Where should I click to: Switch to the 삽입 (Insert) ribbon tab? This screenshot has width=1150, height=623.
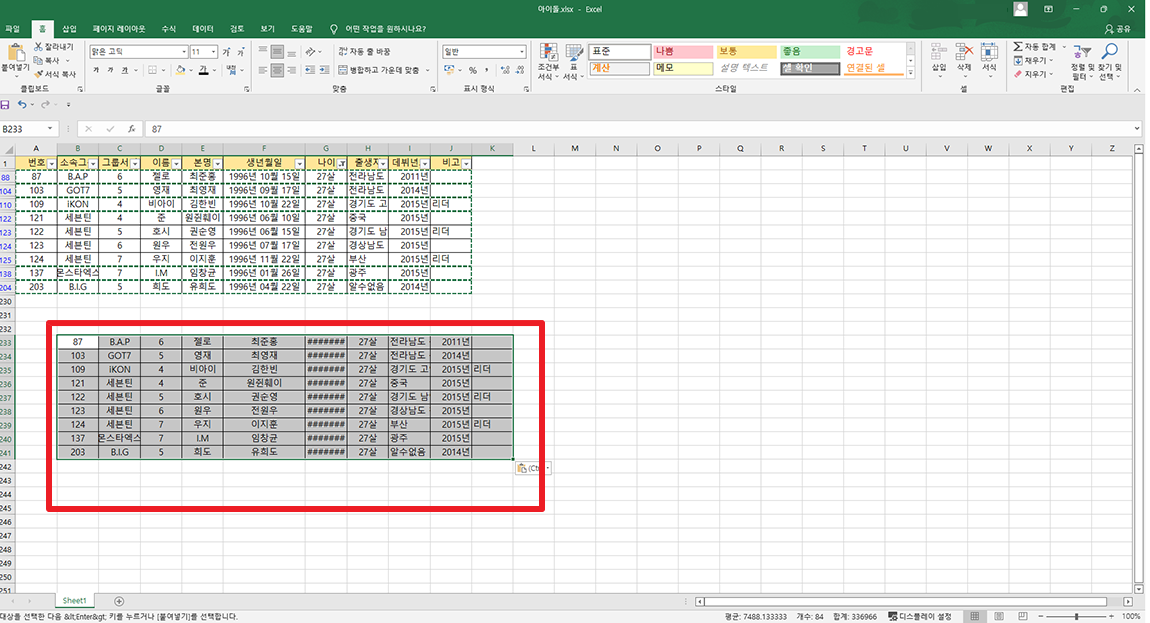69,29
